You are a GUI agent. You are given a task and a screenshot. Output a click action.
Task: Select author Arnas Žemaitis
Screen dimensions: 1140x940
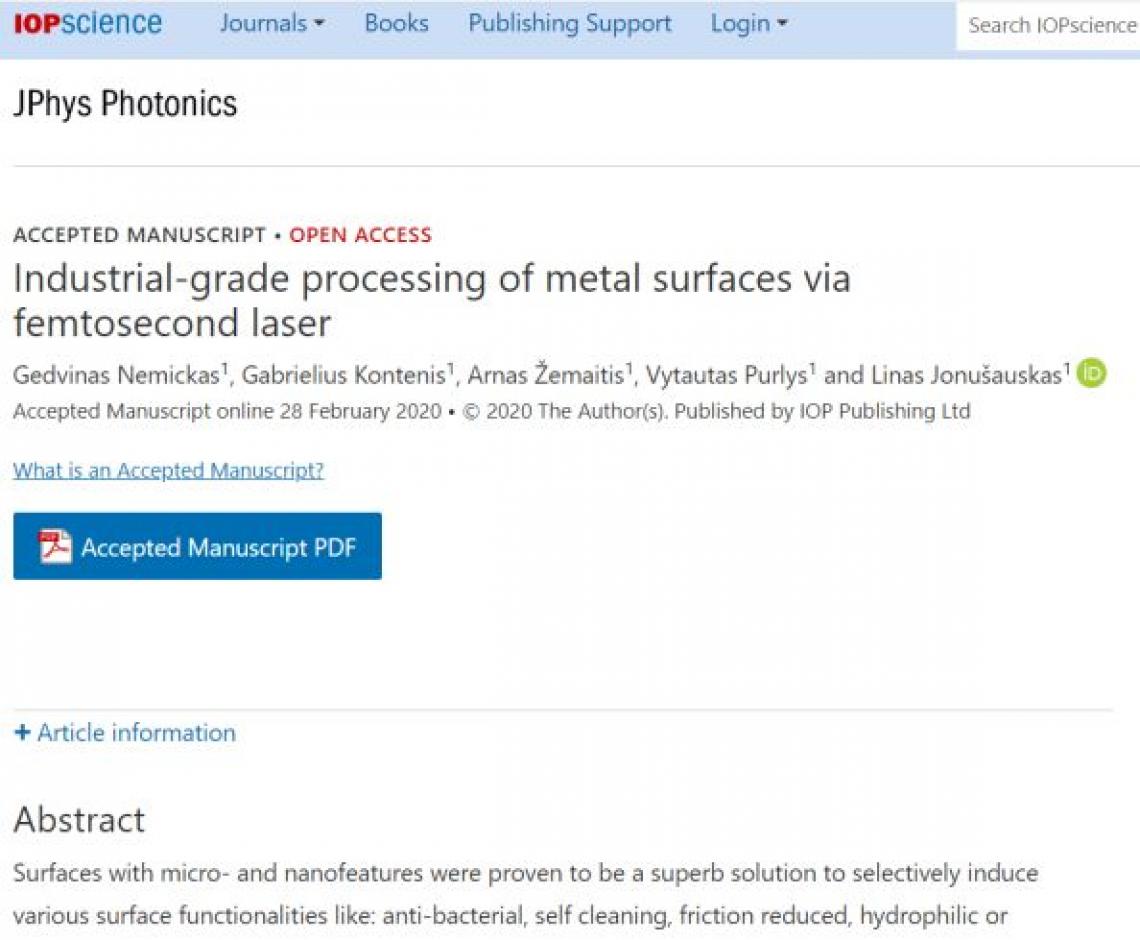point(545,375)
